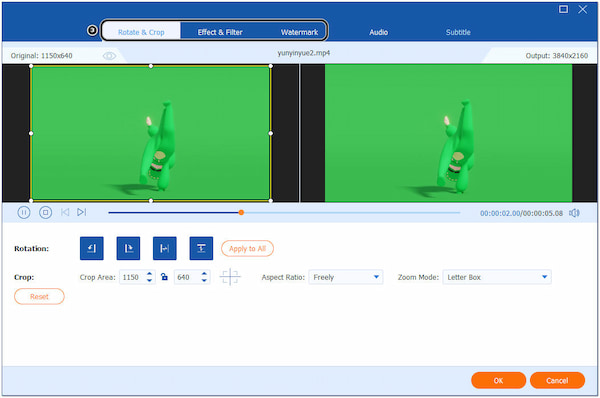The image size is (600, 398).
Task: Toggle the original preview eye icon
Action: (109, 56)
